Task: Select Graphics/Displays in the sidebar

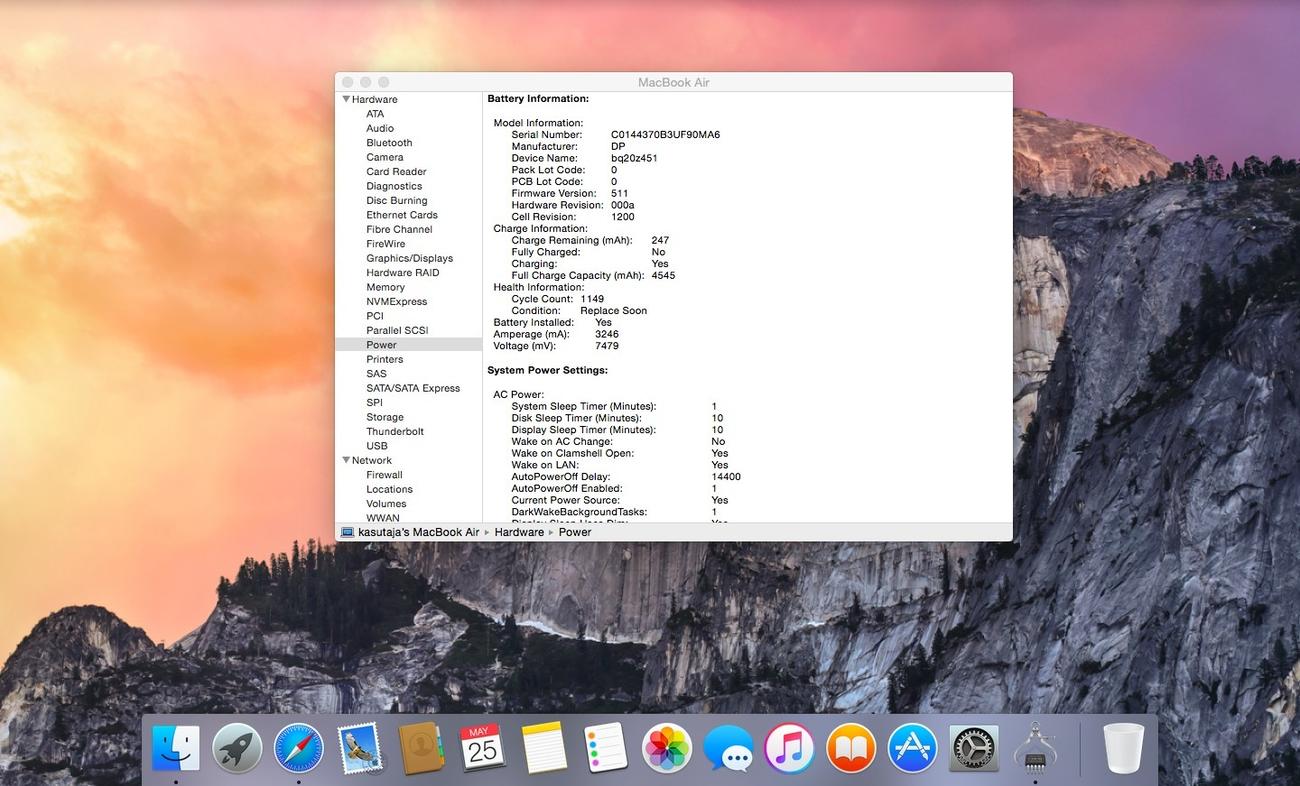Action: coord(409,258)
